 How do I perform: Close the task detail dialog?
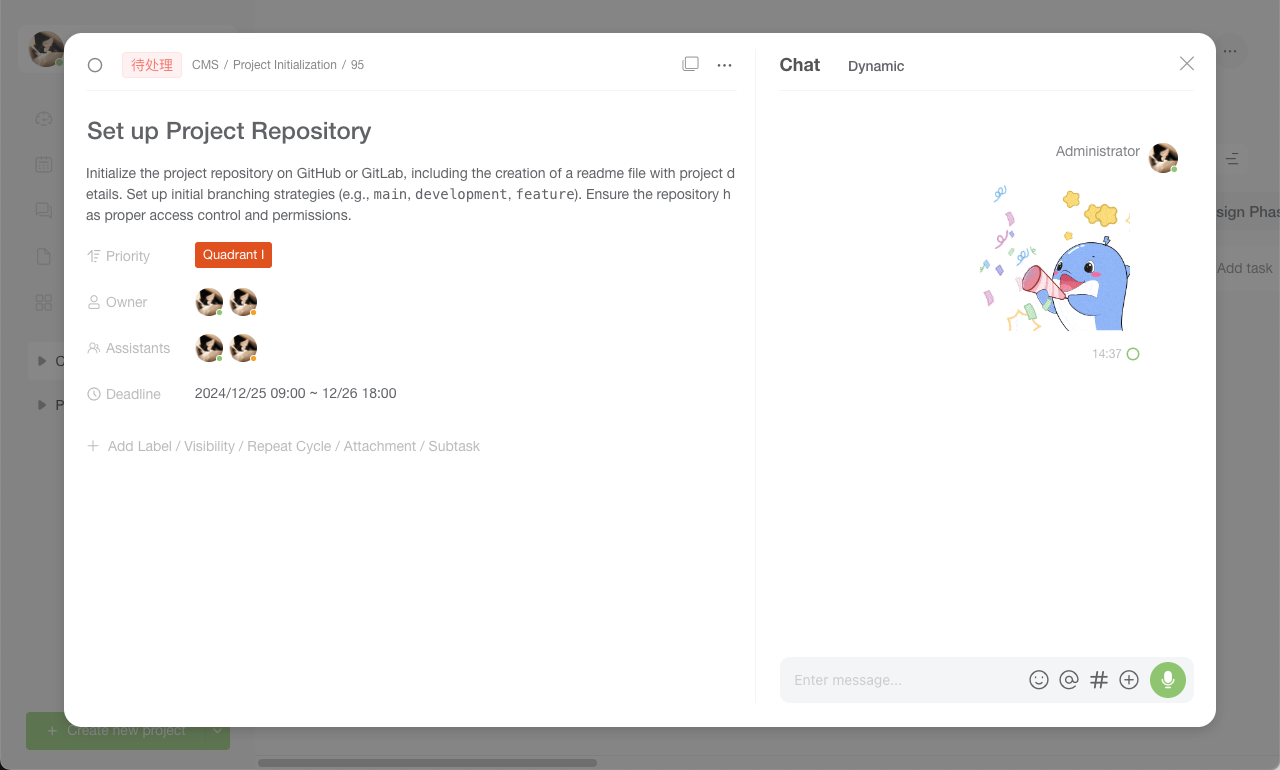(1187, 64)
